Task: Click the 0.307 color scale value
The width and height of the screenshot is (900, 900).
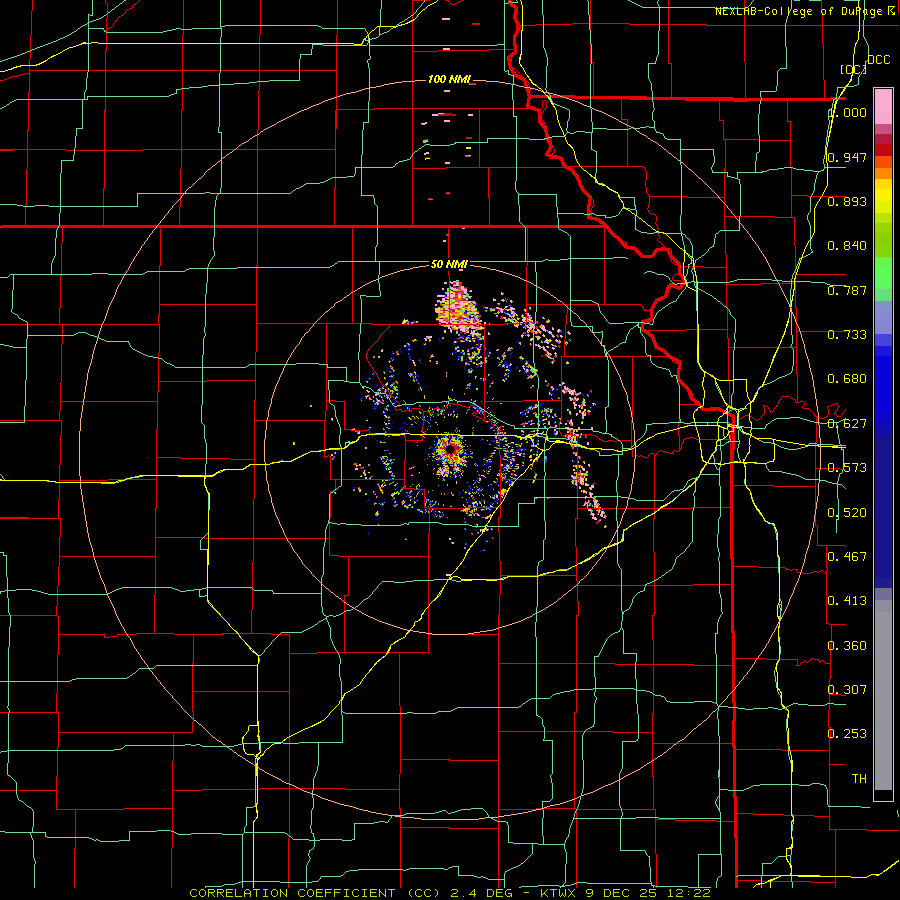Action: coord(847,690)
